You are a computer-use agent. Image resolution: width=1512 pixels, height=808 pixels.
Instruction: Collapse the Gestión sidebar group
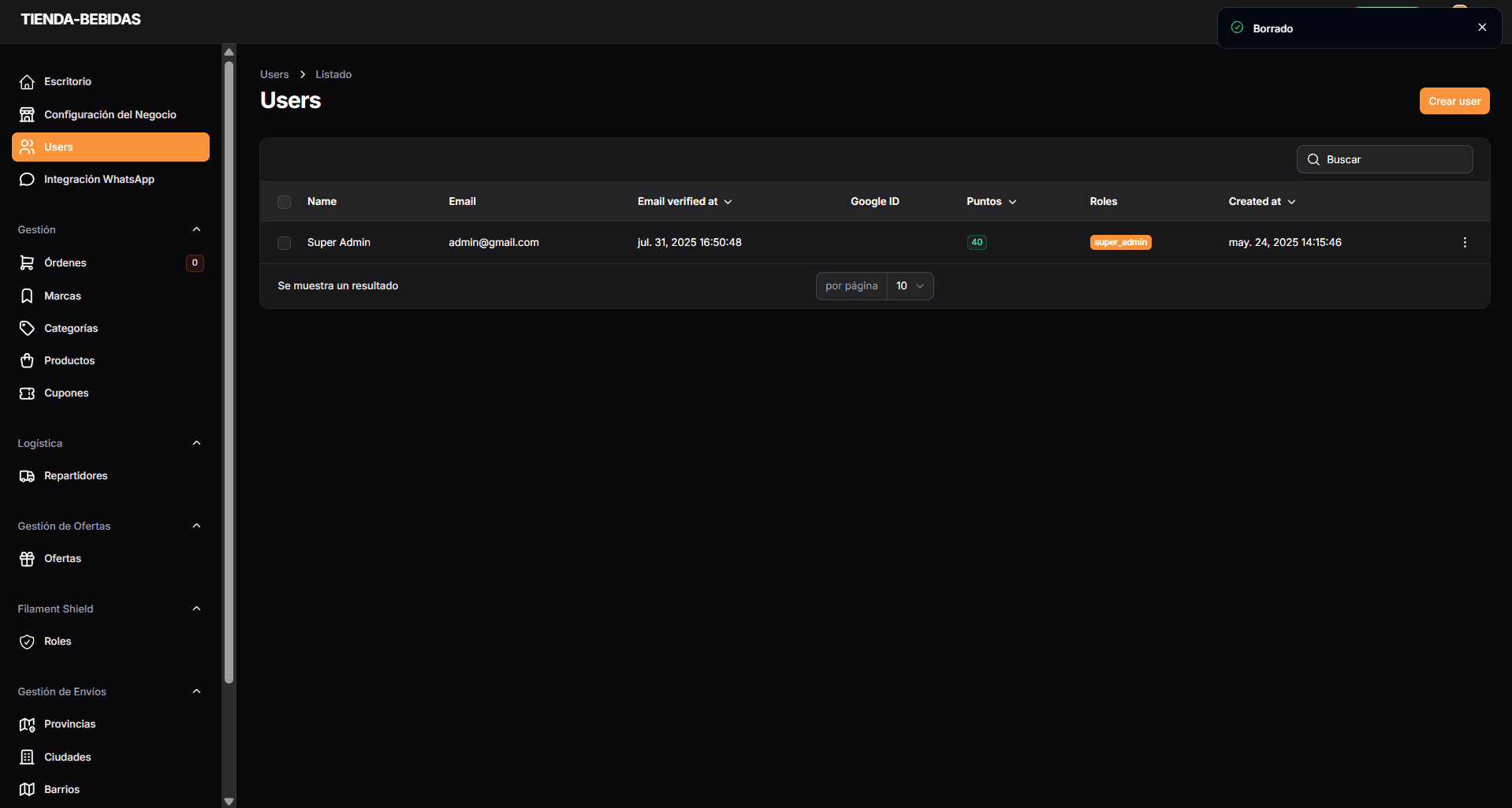[x=196, y=230]
